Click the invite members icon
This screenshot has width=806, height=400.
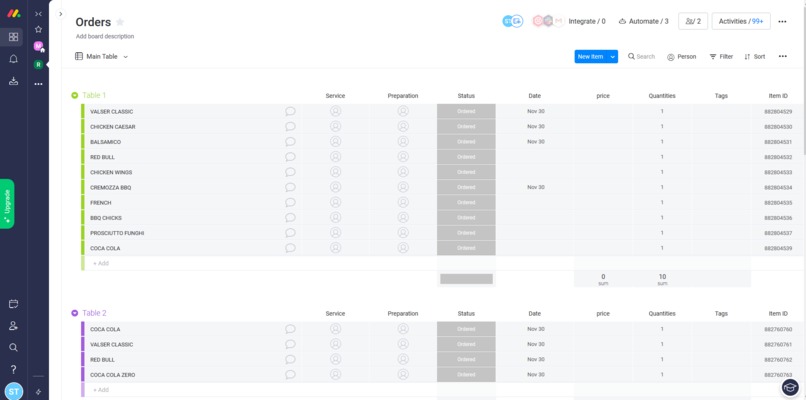coord(13,326)
